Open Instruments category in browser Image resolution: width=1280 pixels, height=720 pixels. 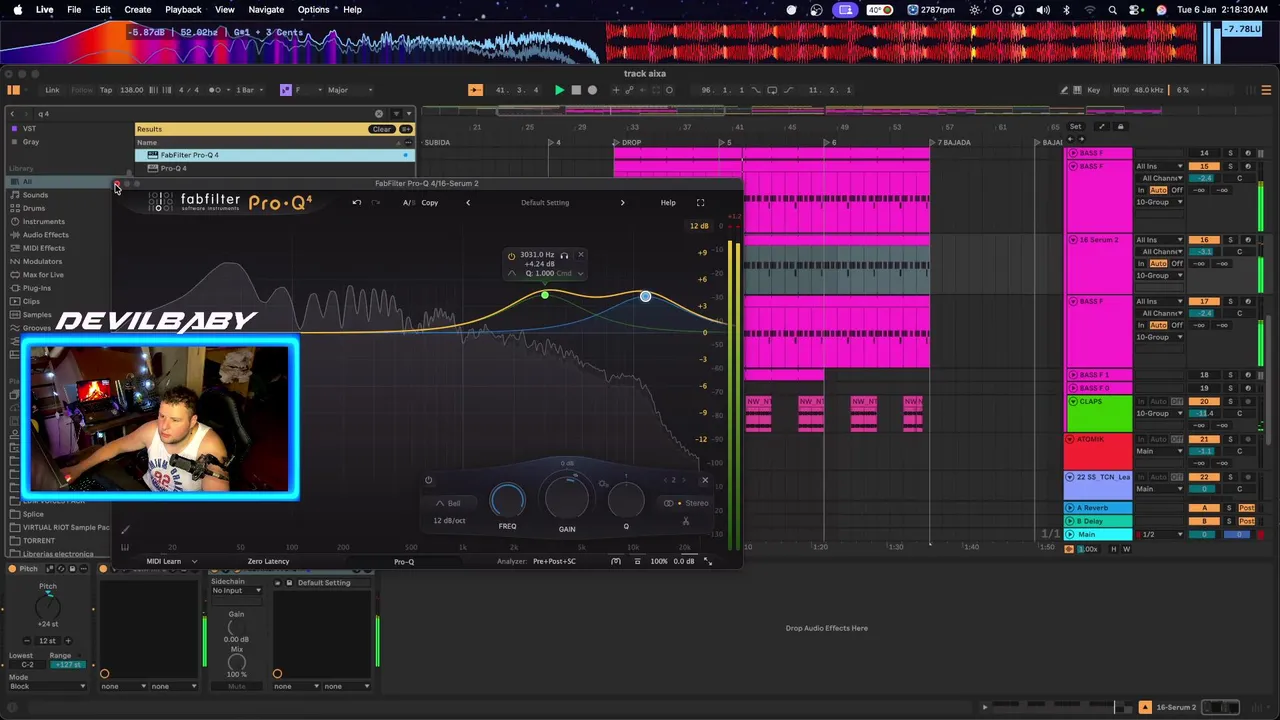click(x=43, y=221)
